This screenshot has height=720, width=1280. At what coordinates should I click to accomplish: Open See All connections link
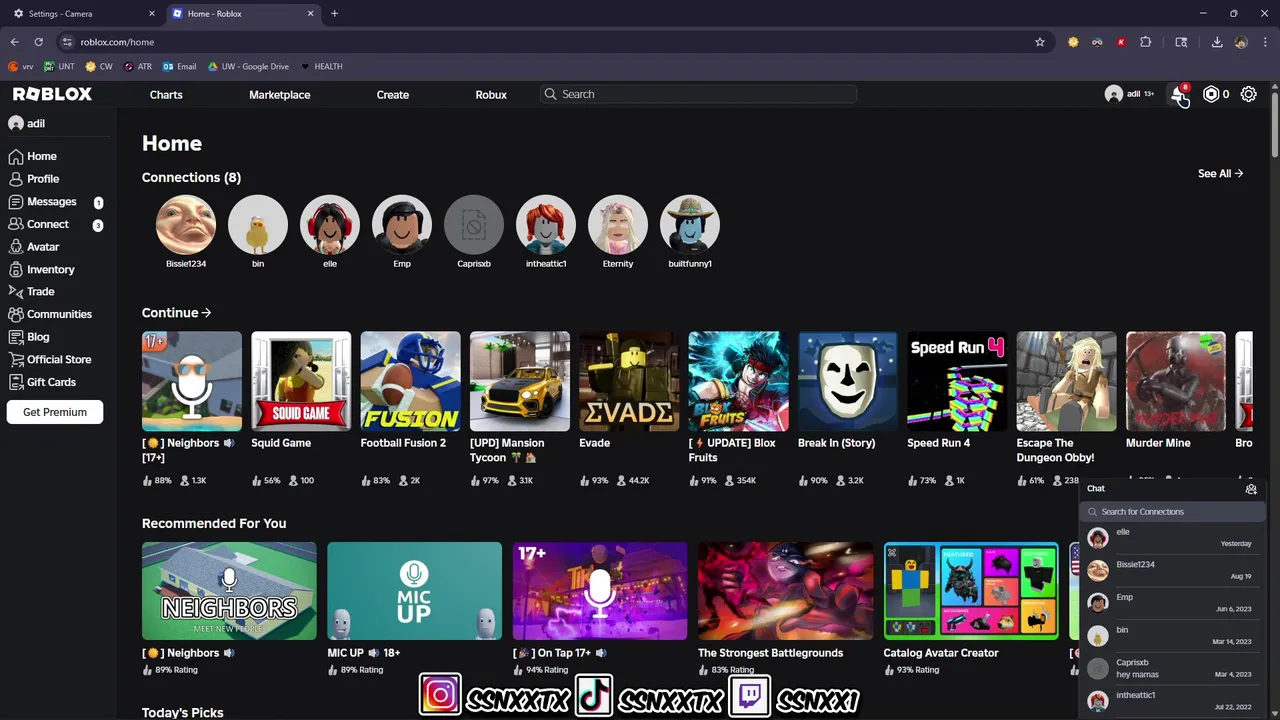tap(1220, 173)
